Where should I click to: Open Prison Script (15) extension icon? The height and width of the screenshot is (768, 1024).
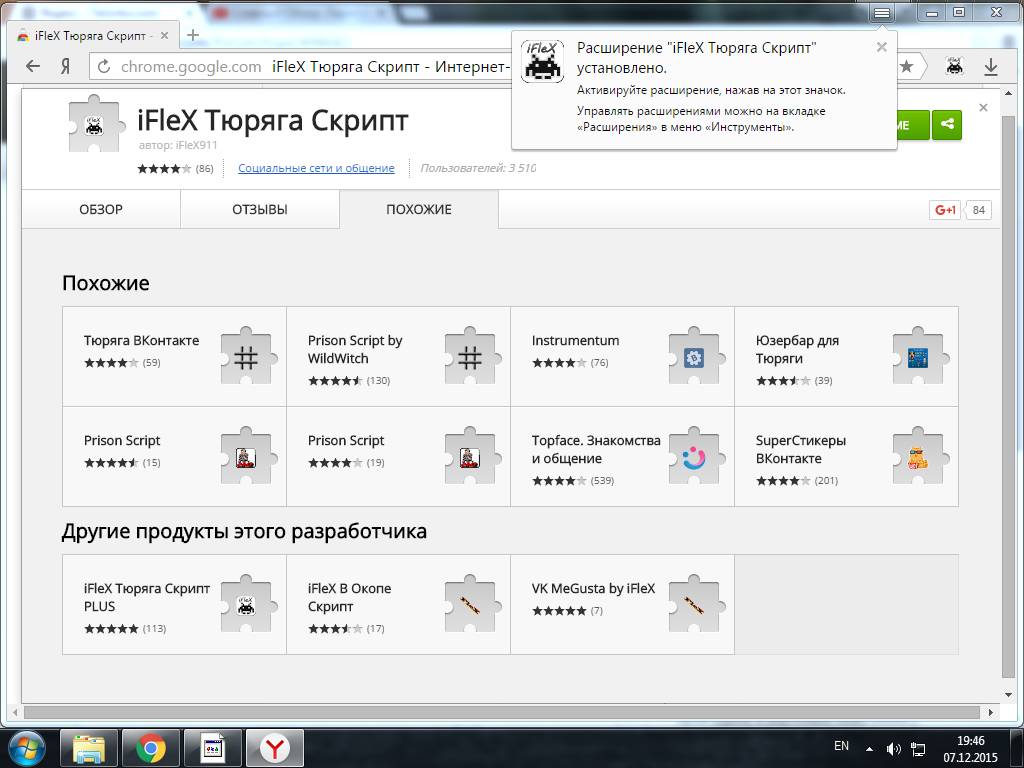[246, 456]
